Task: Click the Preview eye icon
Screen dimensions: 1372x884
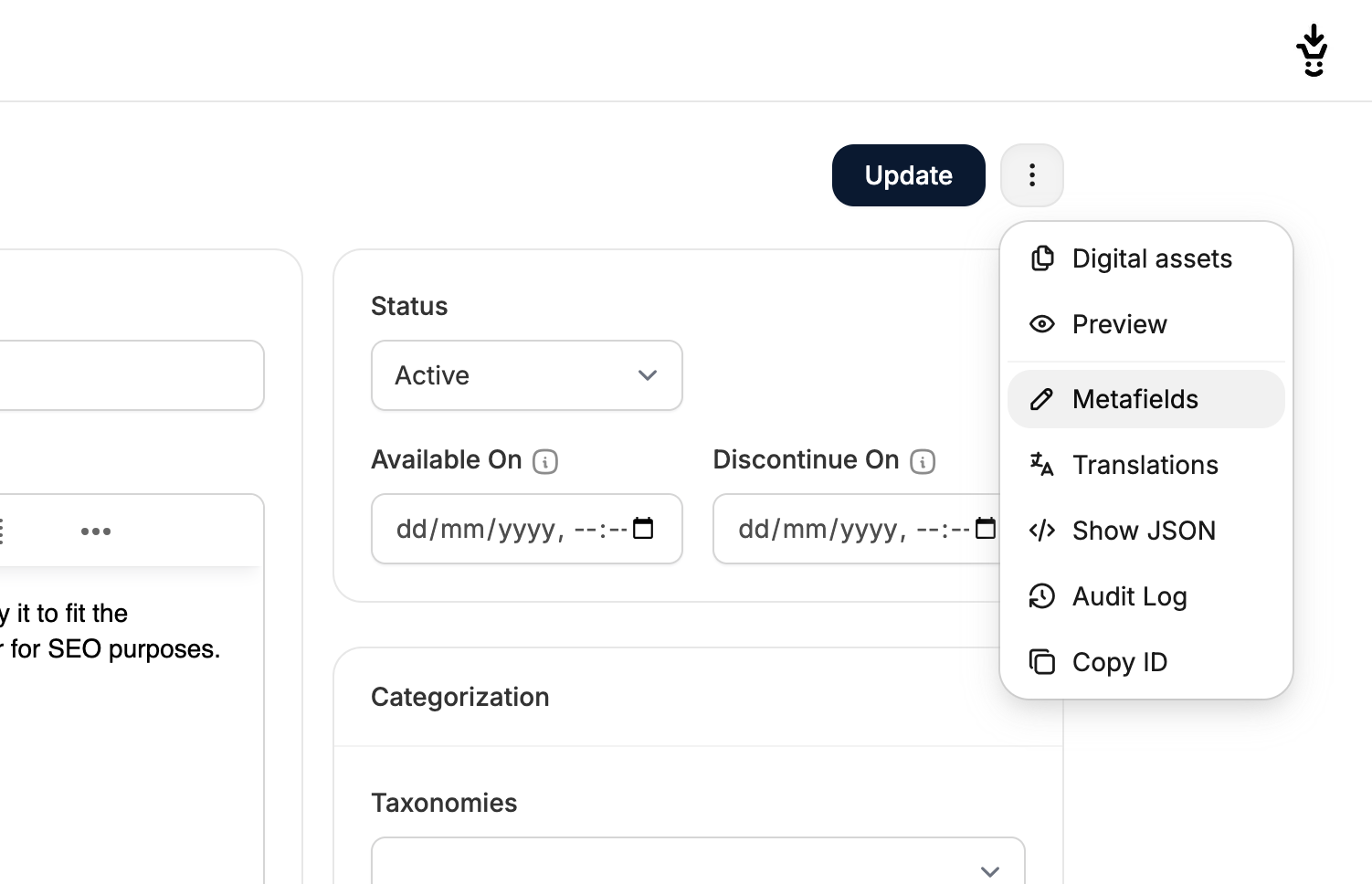Action: (x=1042, y=324)
